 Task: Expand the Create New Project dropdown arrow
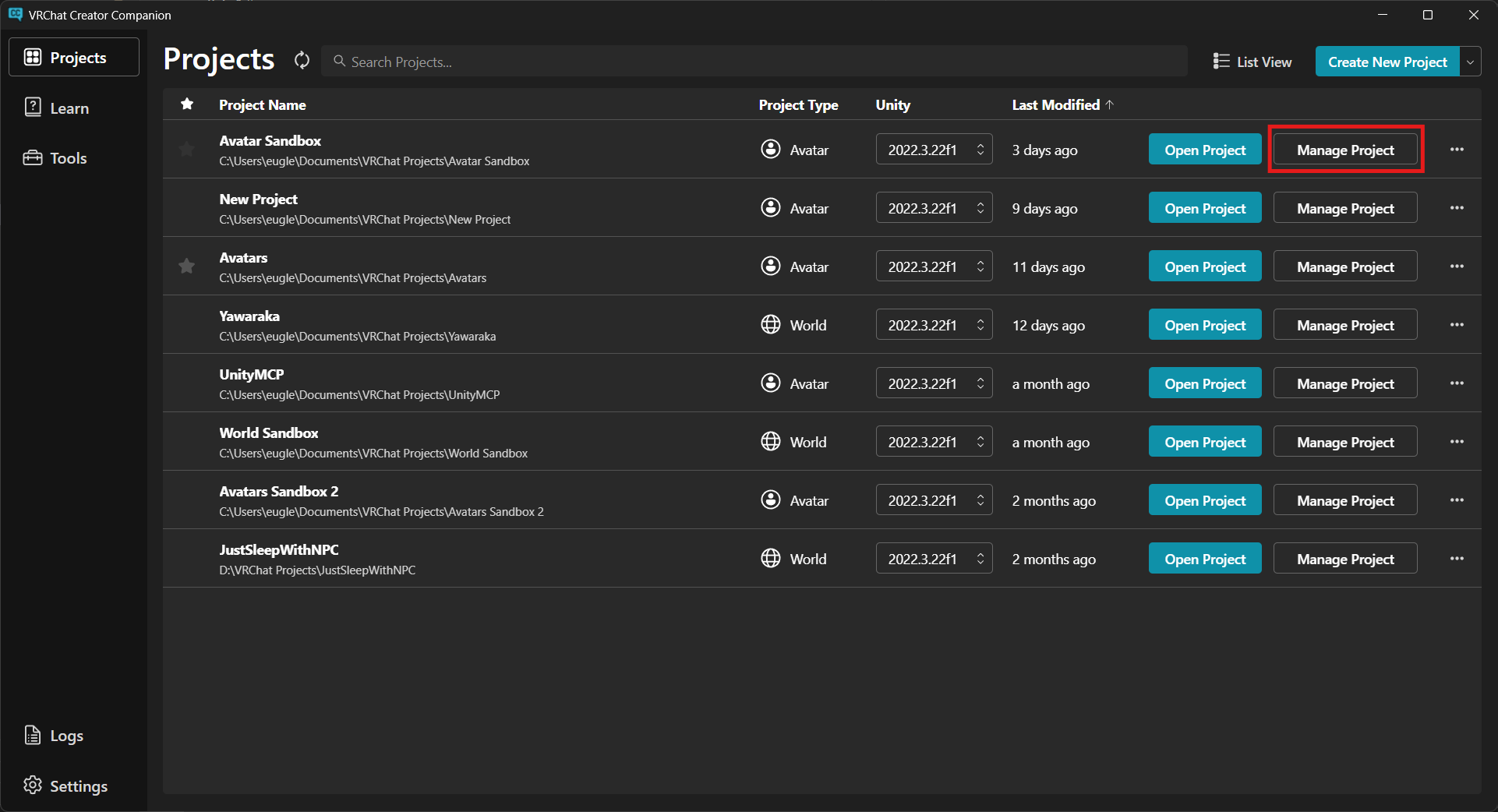[1471, 62]
